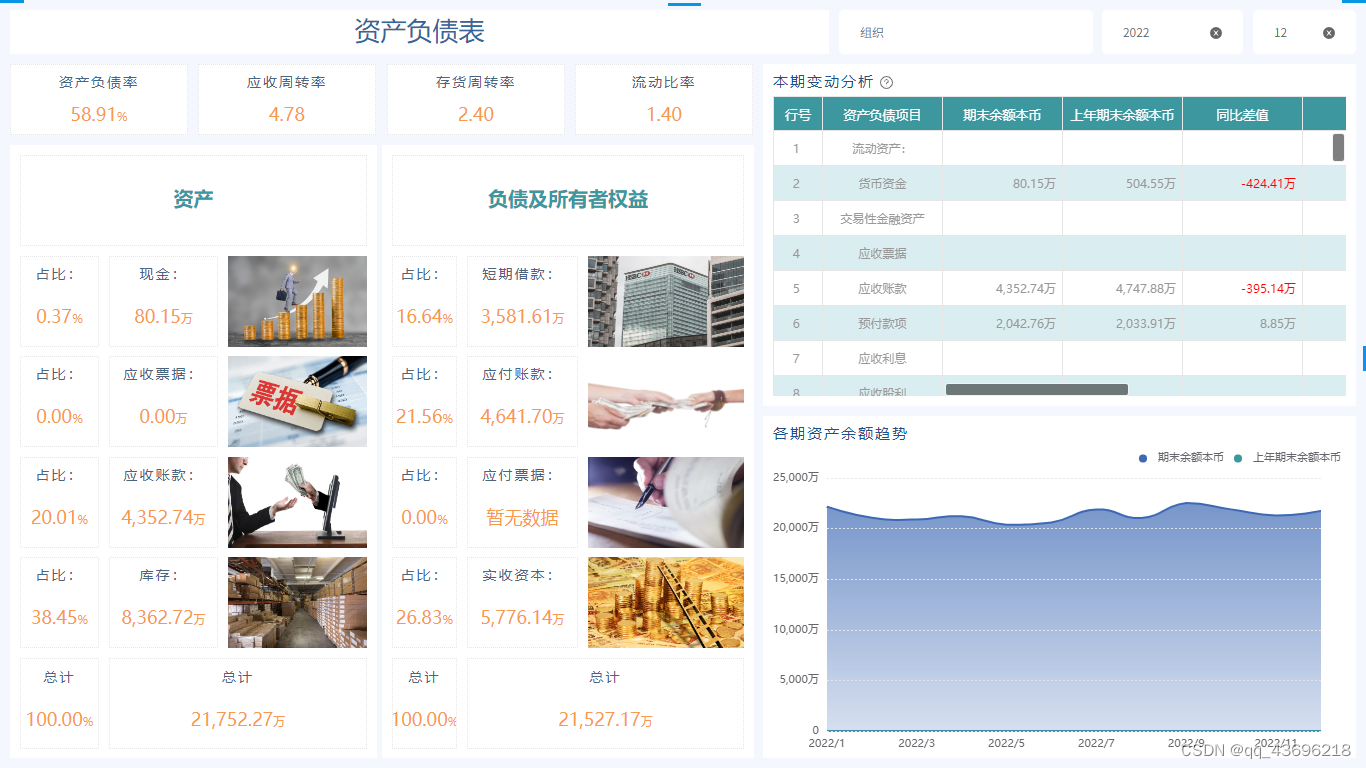This screenshot has height=768, width=1366.
Task: Click the 现金 coins image
Action: [x=297, y=301]
